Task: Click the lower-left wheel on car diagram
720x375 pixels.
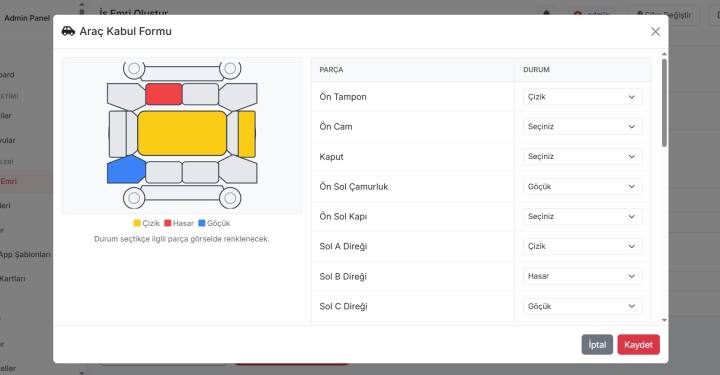Action: click(x=134, y=198)
